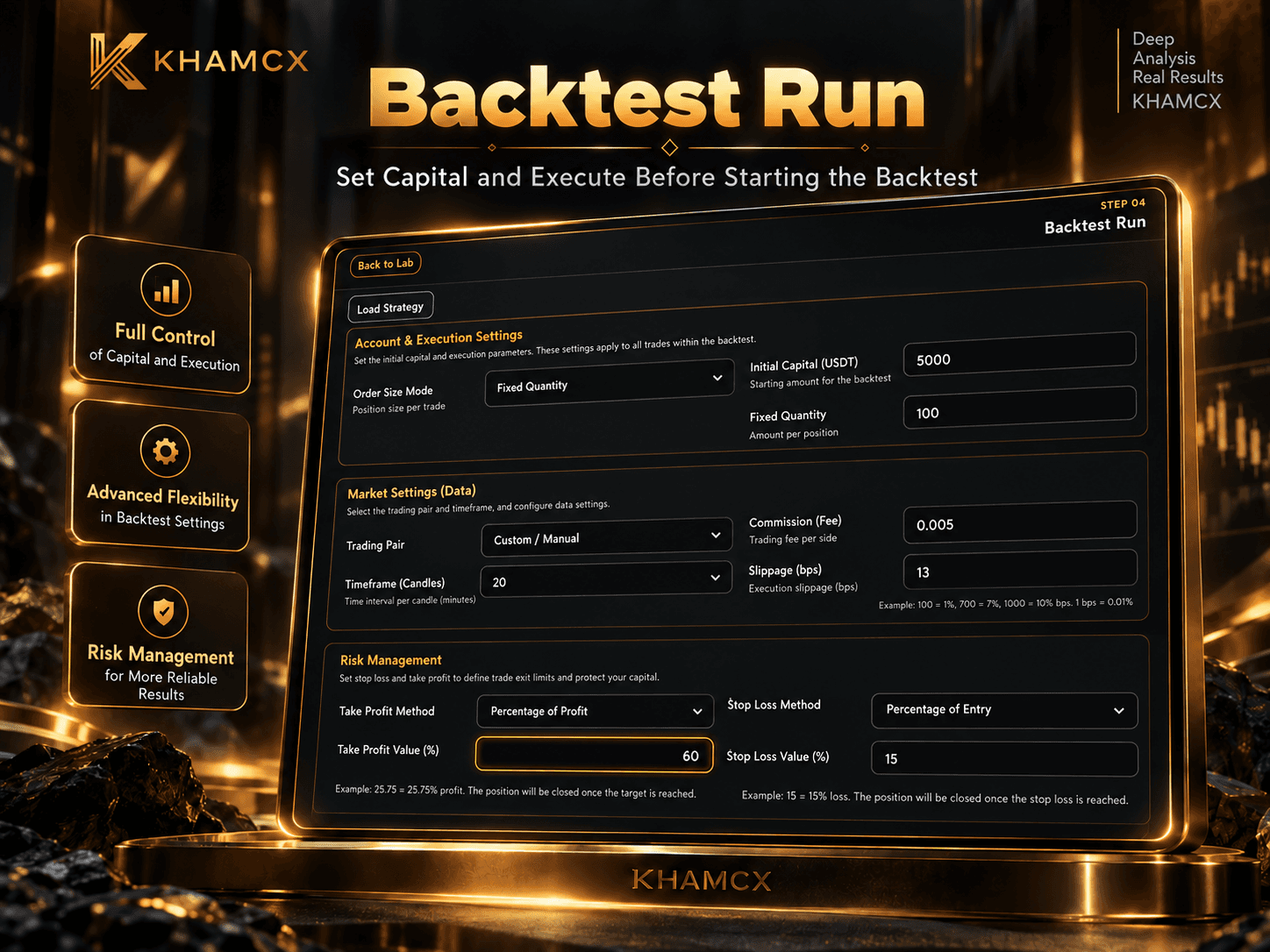Open the Trading Pair Custom / Manual dropdown
Image resolution: width=1270 pixels, height=952 pixels.
click(607, 537)
